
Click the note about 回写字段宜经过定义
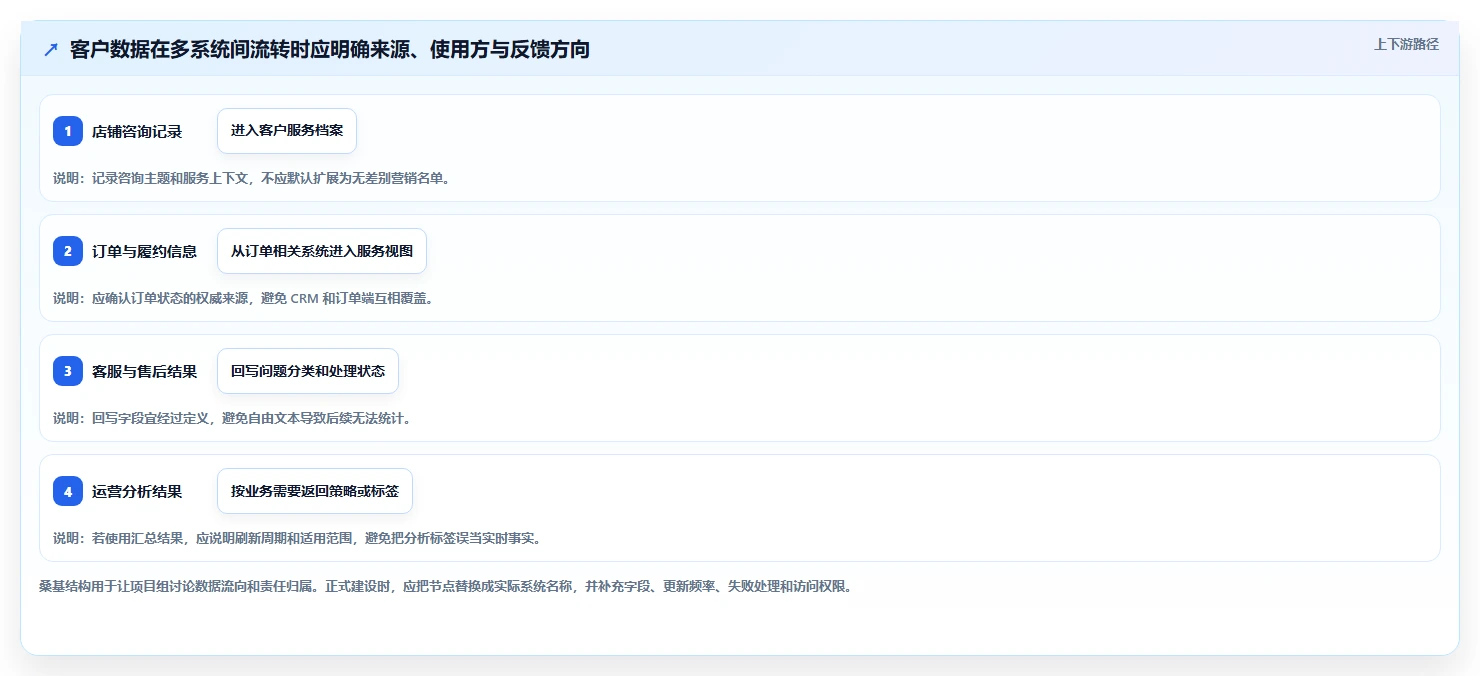pyautogui.click(x=232, y=418)
